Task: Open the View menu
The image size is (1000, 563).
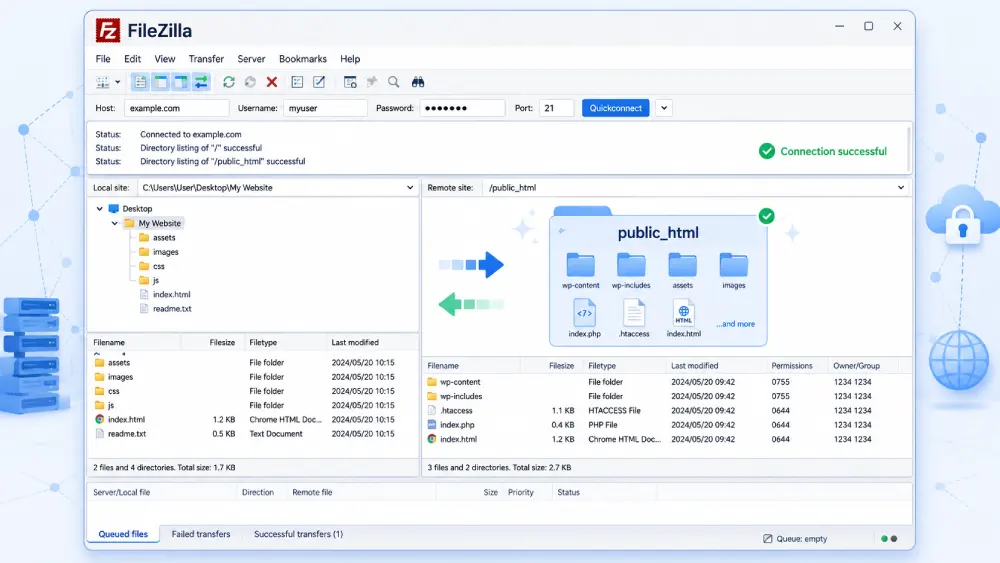Action: click(165, 59)
